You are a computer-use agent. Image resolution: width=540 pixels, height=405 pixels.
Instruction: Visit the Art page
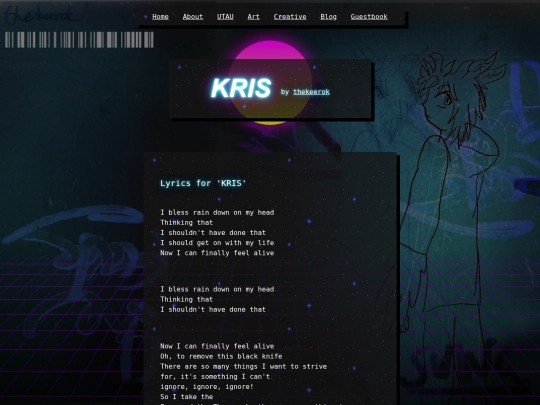point(253,17)
